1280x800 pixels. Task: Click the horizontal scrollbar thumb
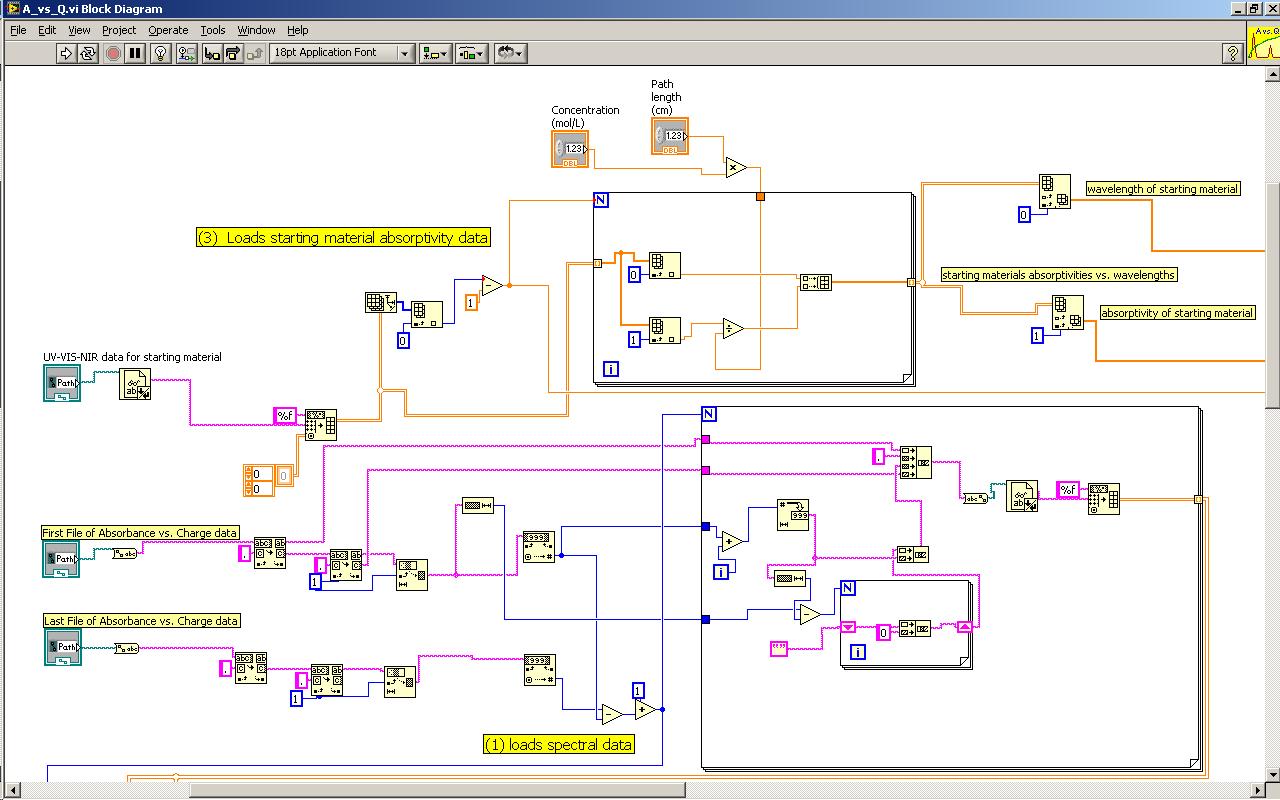438,790
